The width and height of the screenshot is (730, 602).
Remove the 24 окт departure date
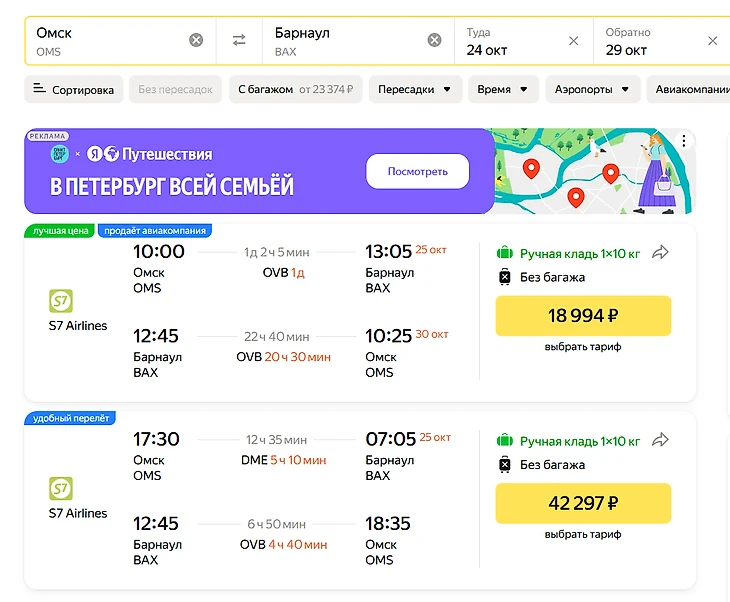(573, 41)
